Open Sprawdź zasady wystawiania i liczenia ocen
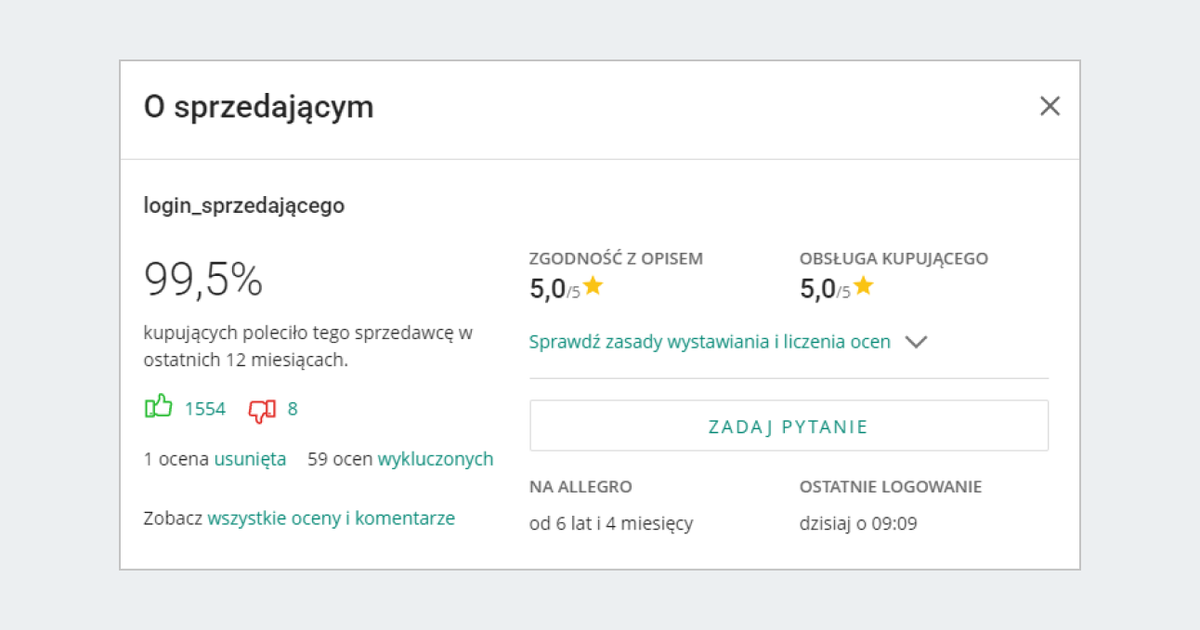The image size is (1200, 630). (709, 341)
